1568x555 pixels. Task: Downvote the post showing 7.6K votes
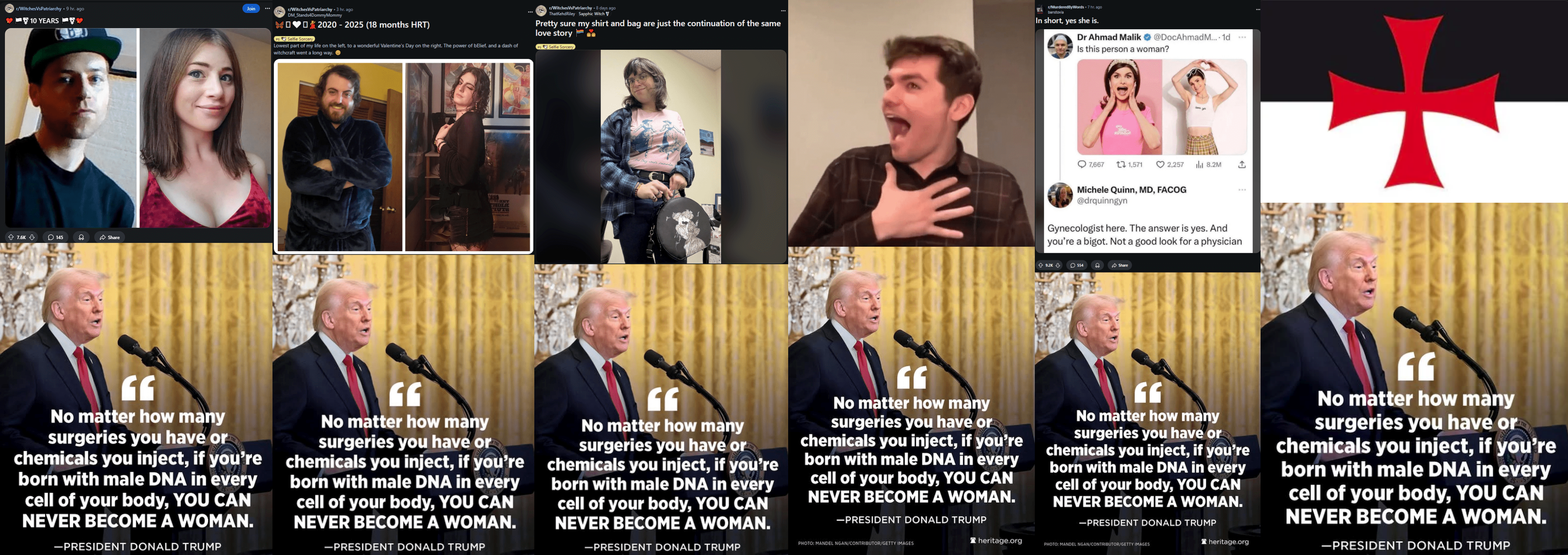tap(32, 237)
